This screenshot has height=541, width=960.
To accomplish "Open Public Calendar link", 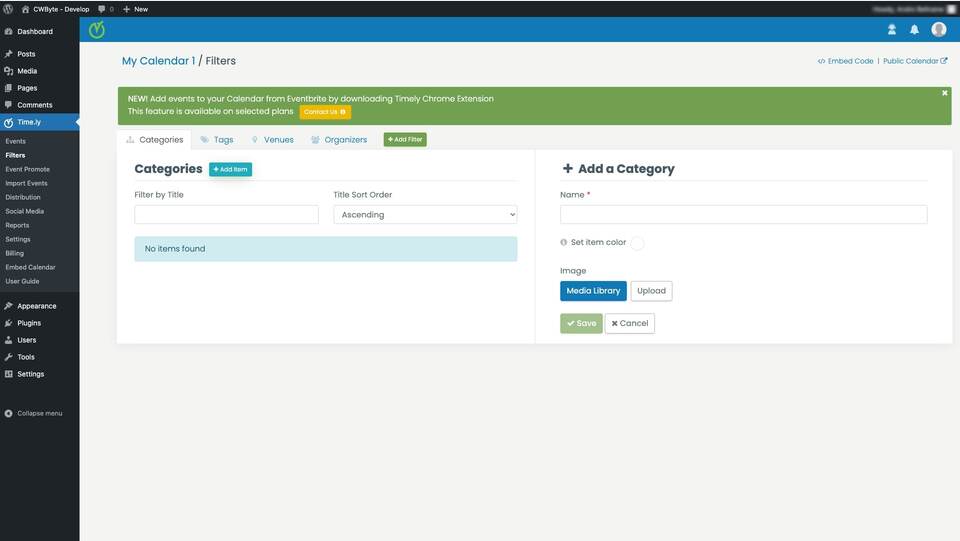I will pyautogui.click(x=915, y=61).
